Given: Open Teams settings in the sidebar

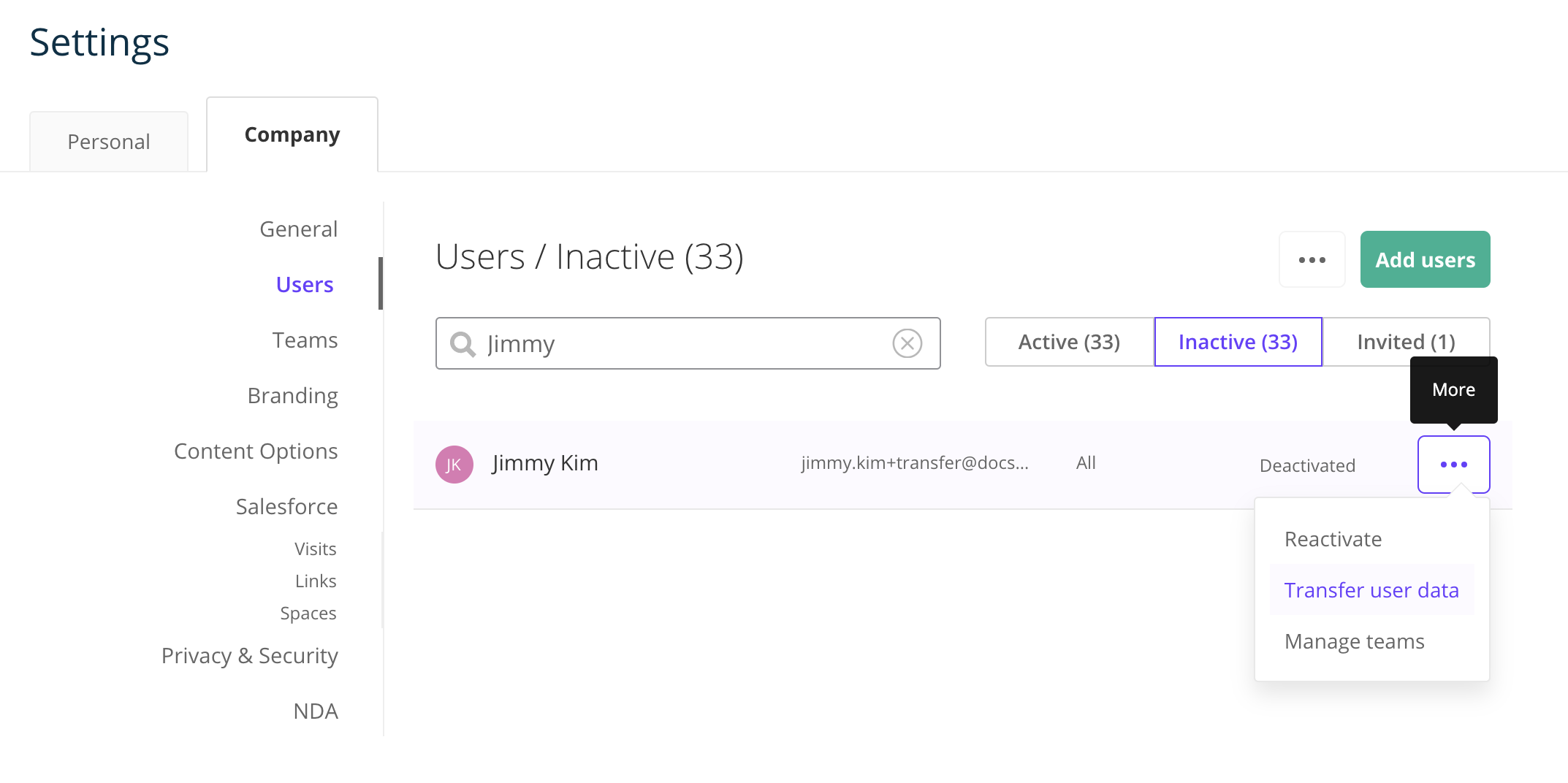Looking at the screenshot, I should pos(305,339).
